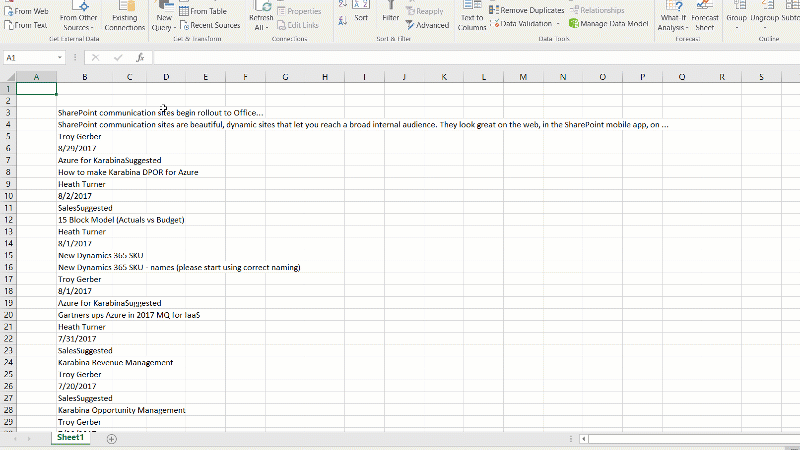This screenshot has width=800, height=450.
Task: Click the horizontal scrollbar left arrow
Action: click(x=584, y=438)
